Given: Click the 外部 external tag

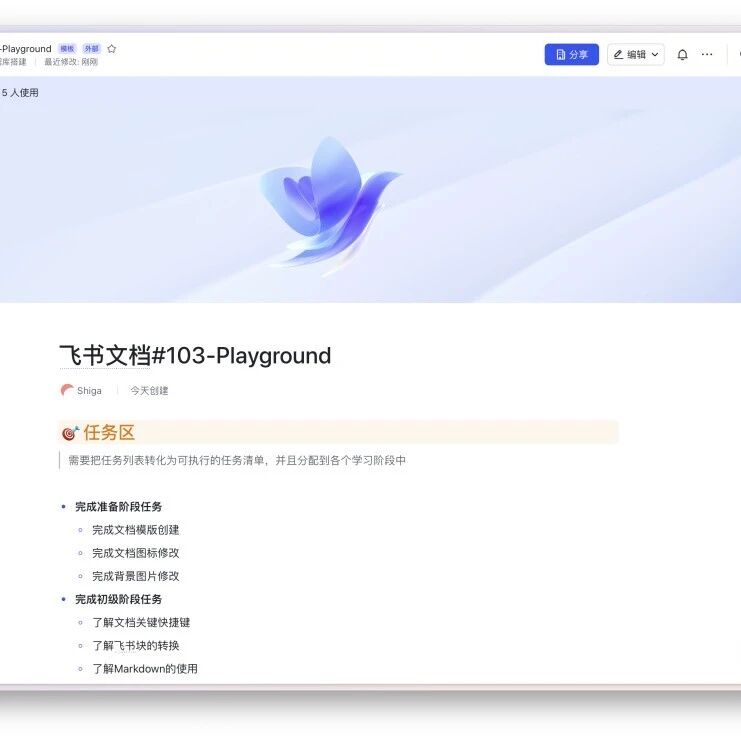Looking at the screenshot, I should [91, 49].
